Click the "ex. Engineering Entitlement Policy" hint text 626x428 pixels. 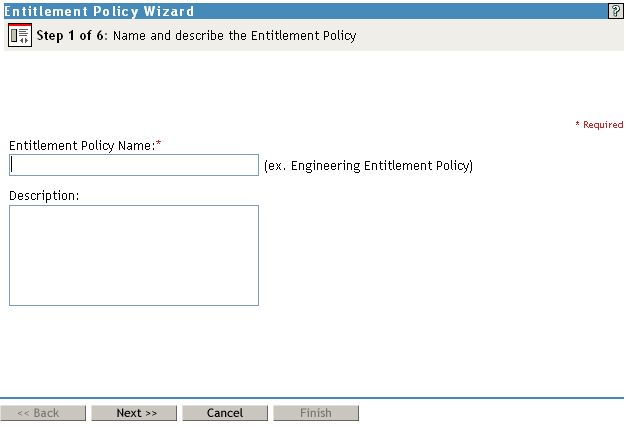click(368, 165)
